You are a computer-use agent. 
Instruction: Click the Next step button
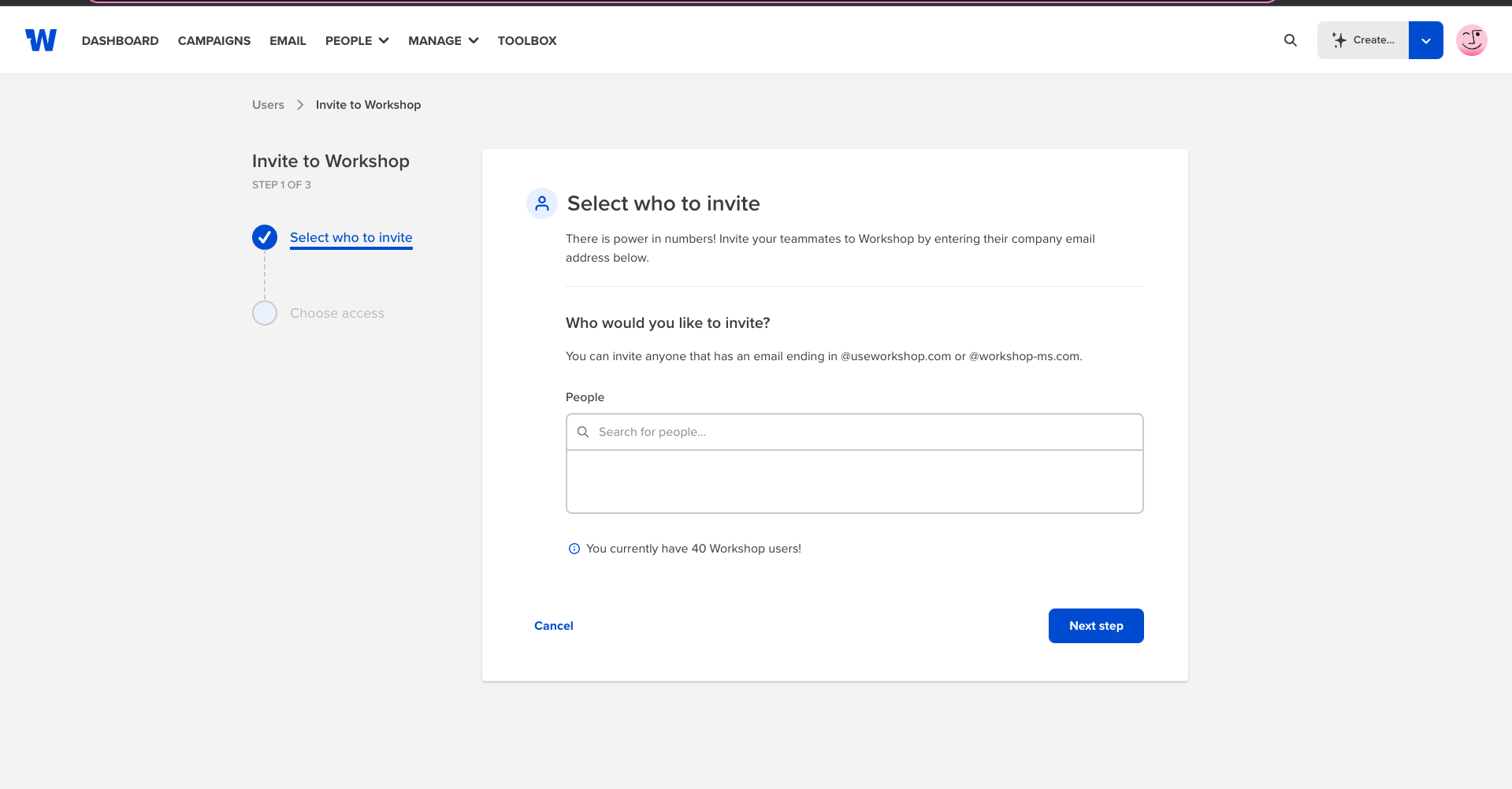(x=1095, y=626)
